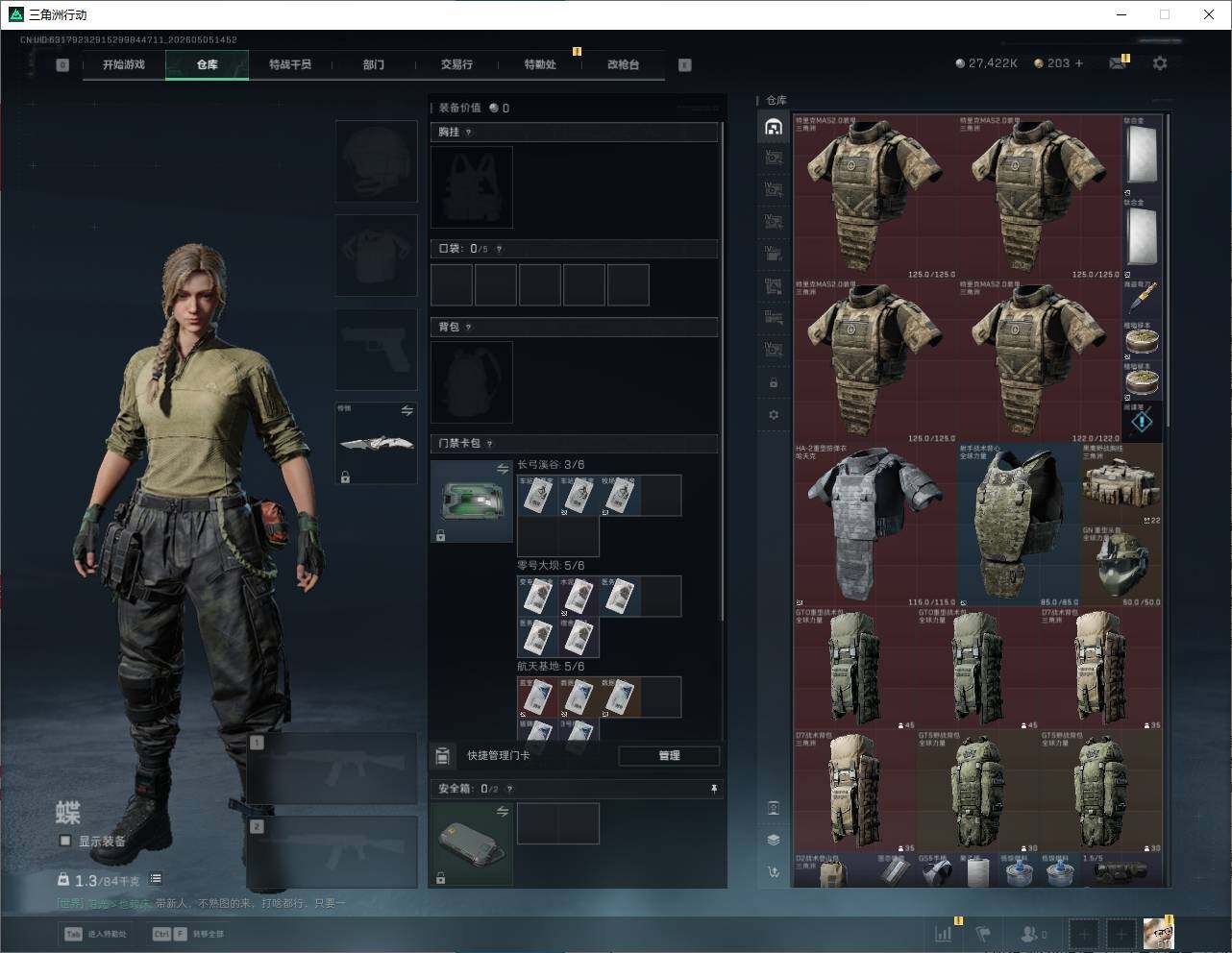Select the armor item showing 85.0/85.0
The image size is (1232, 953).
1020,525
